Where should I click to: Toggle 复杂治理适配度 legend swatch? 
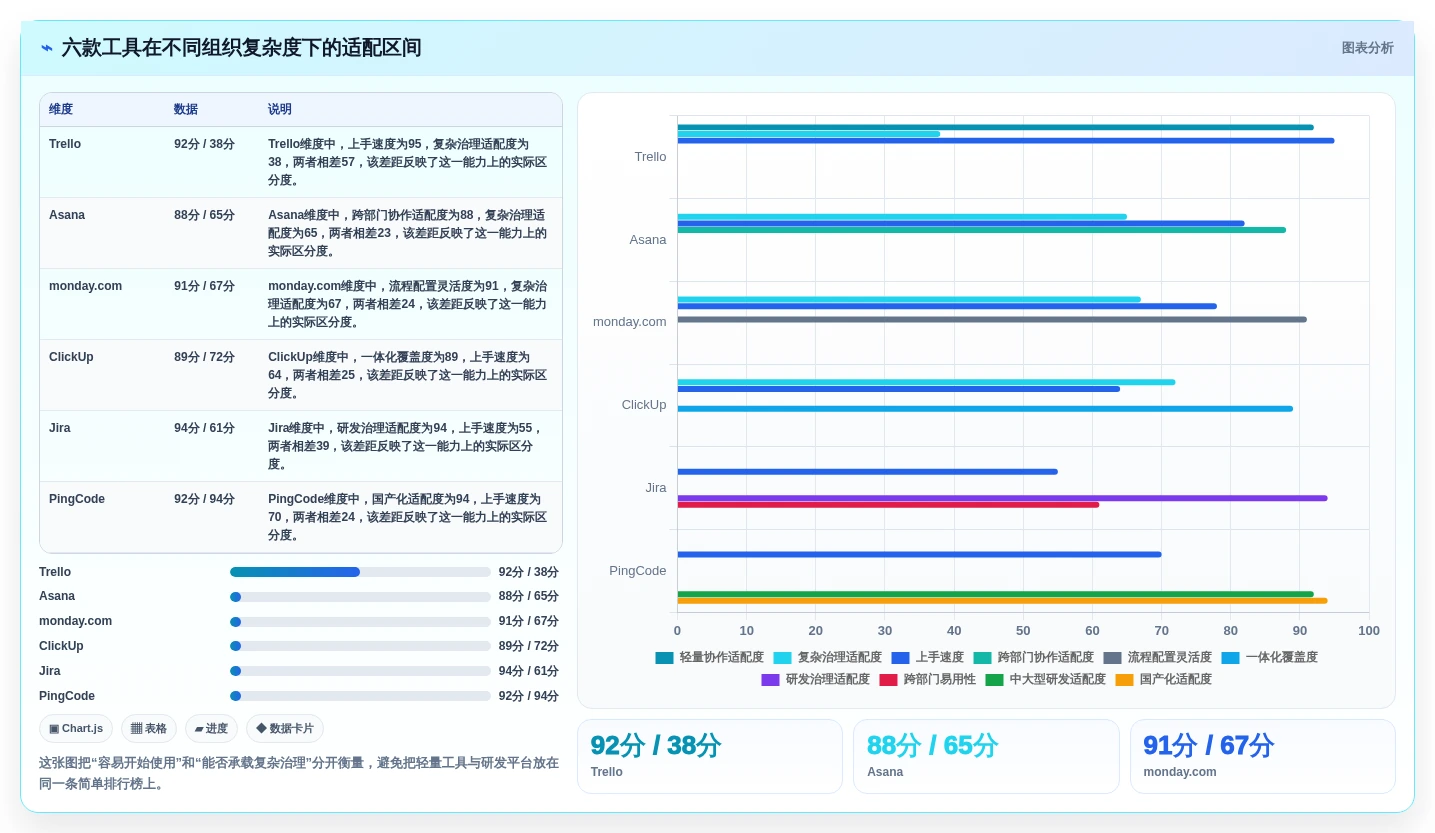click(782, 658)
